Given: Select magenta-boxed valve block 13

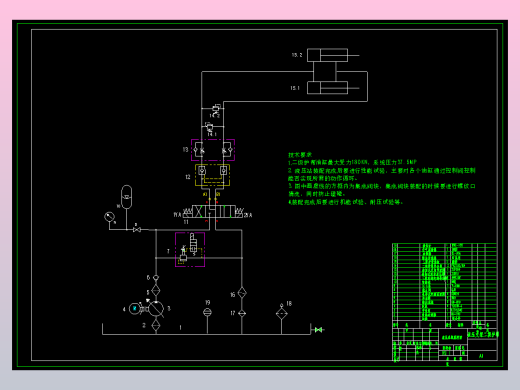Looking at the screenshot, I should (213, 150).
